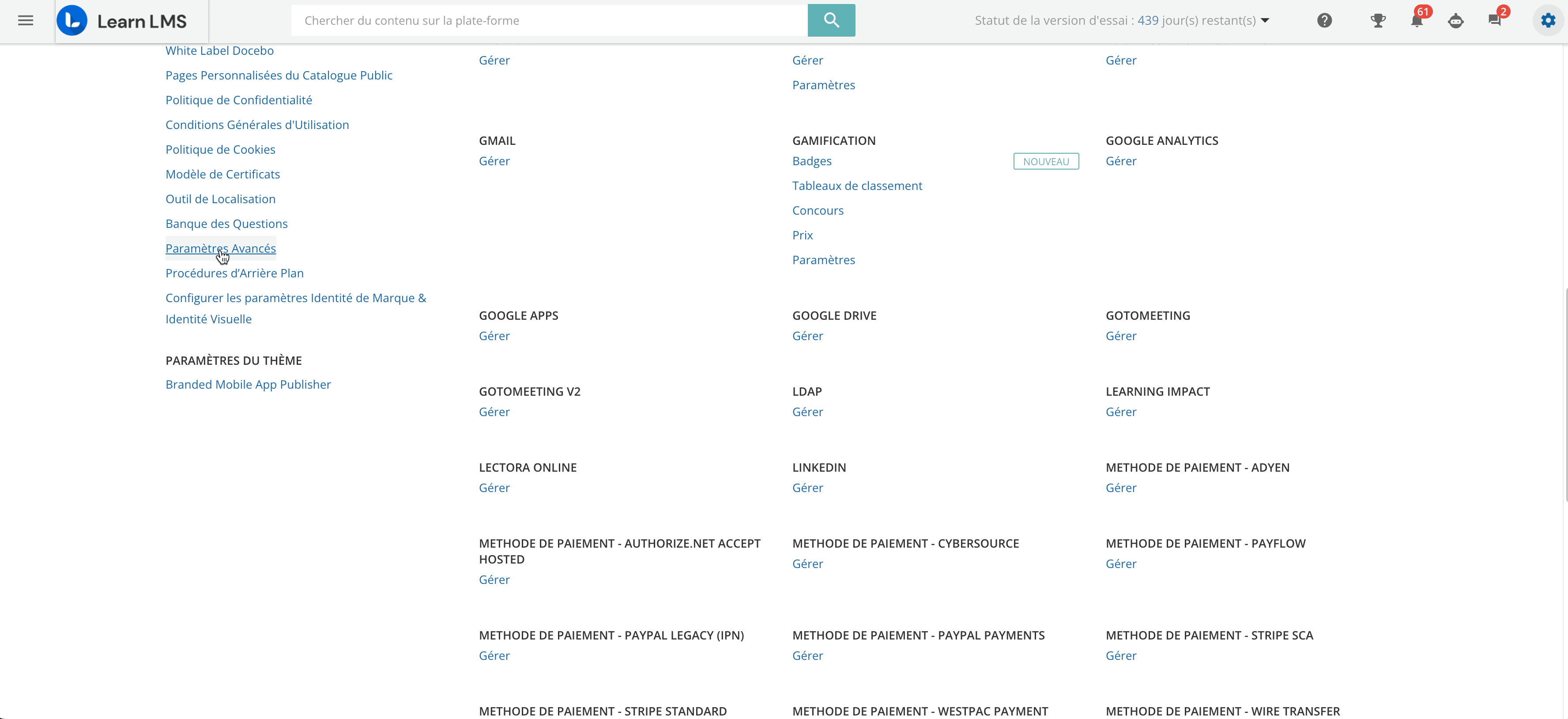Open Paramètres under Gamification
1568x719 pixels.
(x=824, y=260)
